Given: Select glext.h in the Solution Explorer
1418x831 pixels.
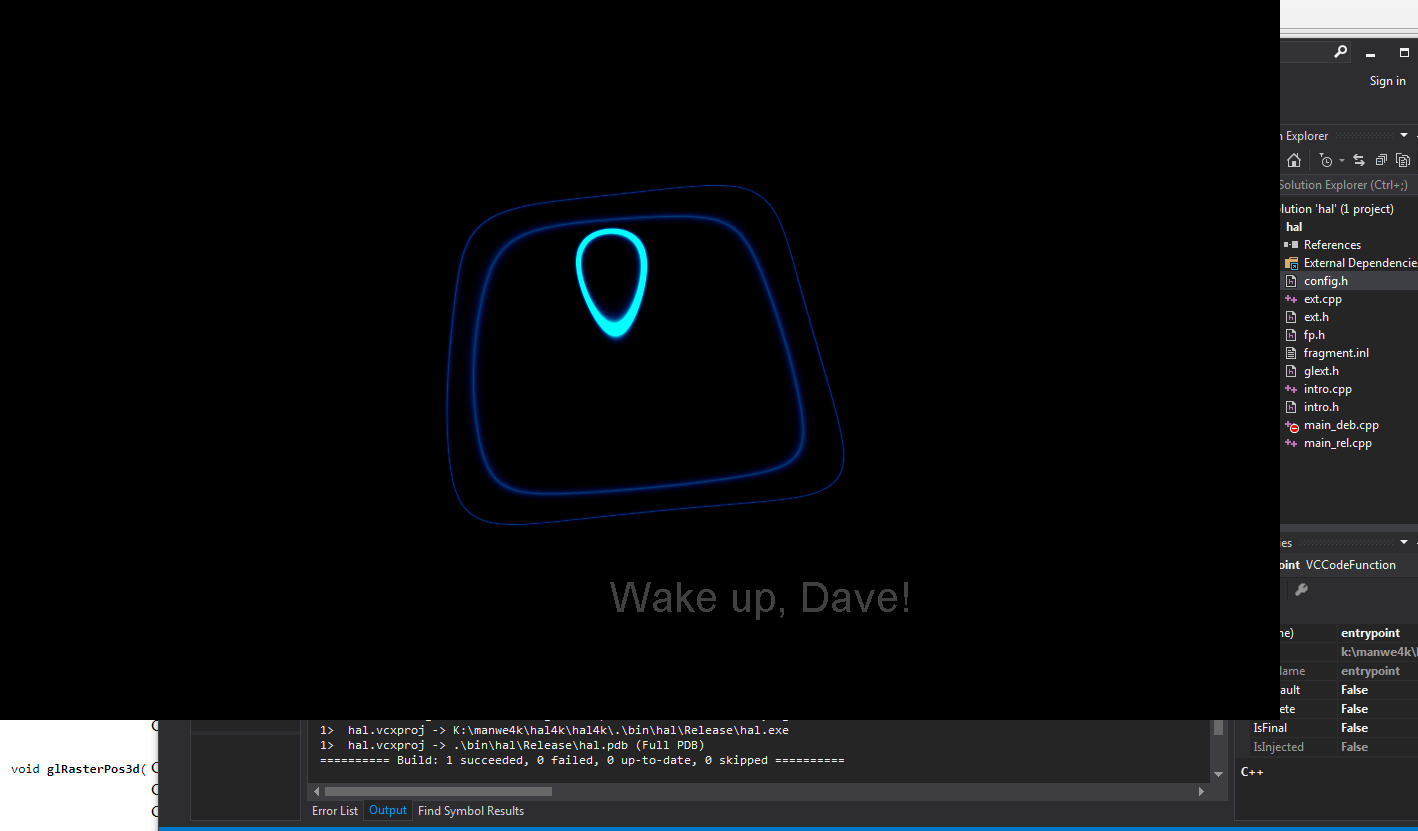Looking at the screenshot, I should 1321,371.
